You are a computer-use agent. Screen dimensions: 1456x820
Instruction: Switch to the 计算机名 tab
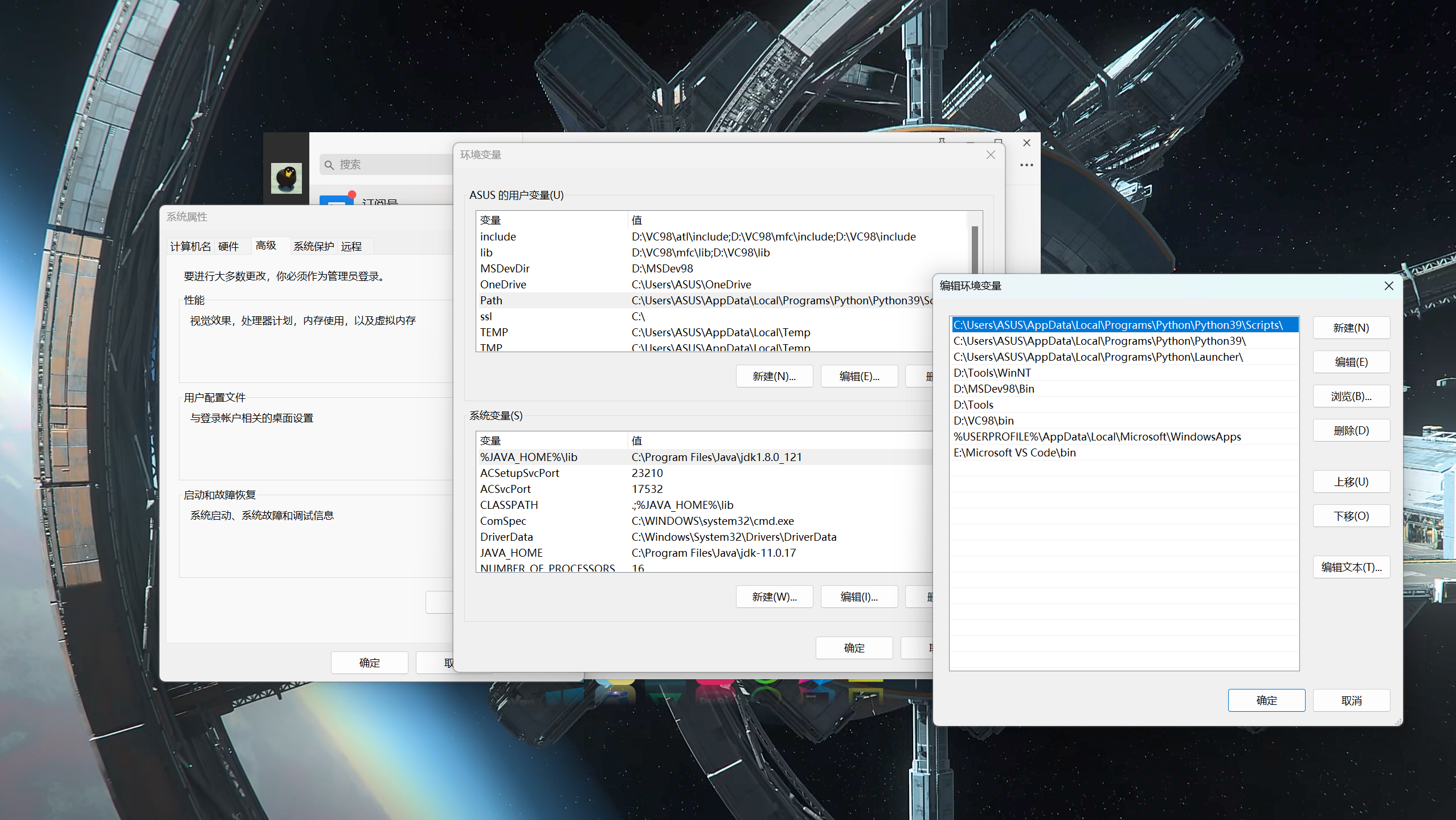click(190, 246)
